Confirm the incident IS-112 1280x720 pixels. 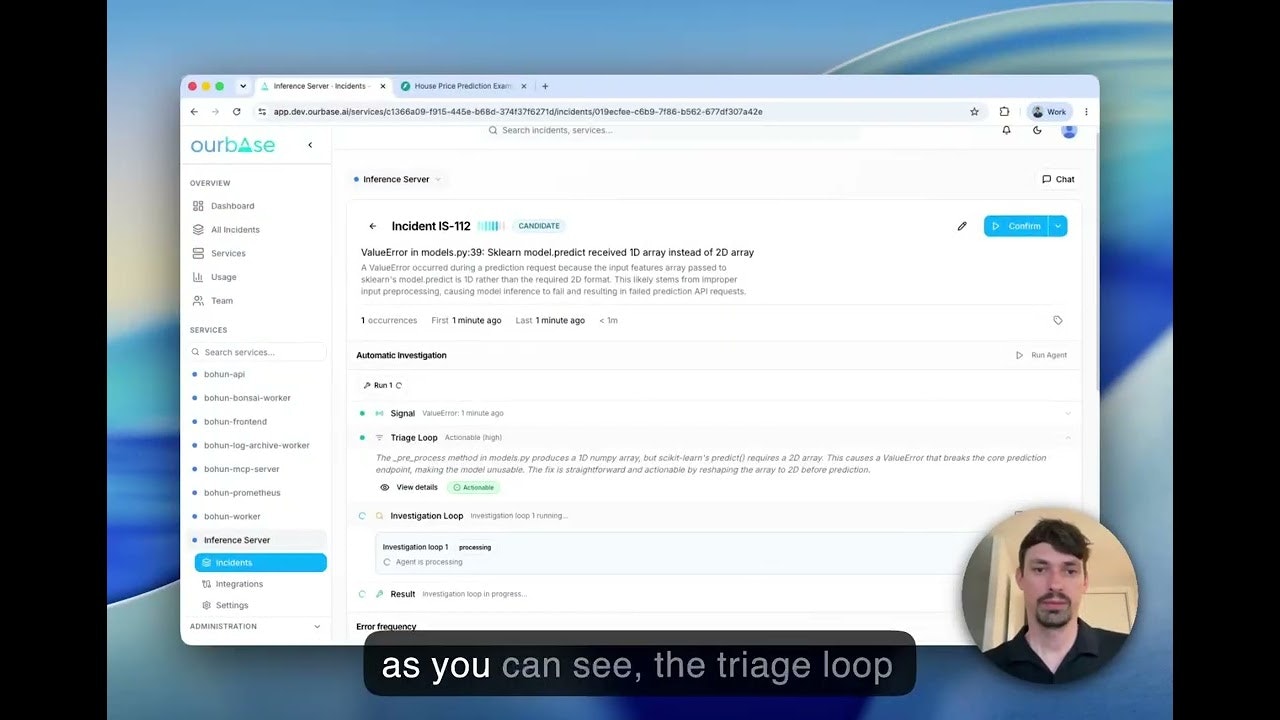tap(1016, 226)
